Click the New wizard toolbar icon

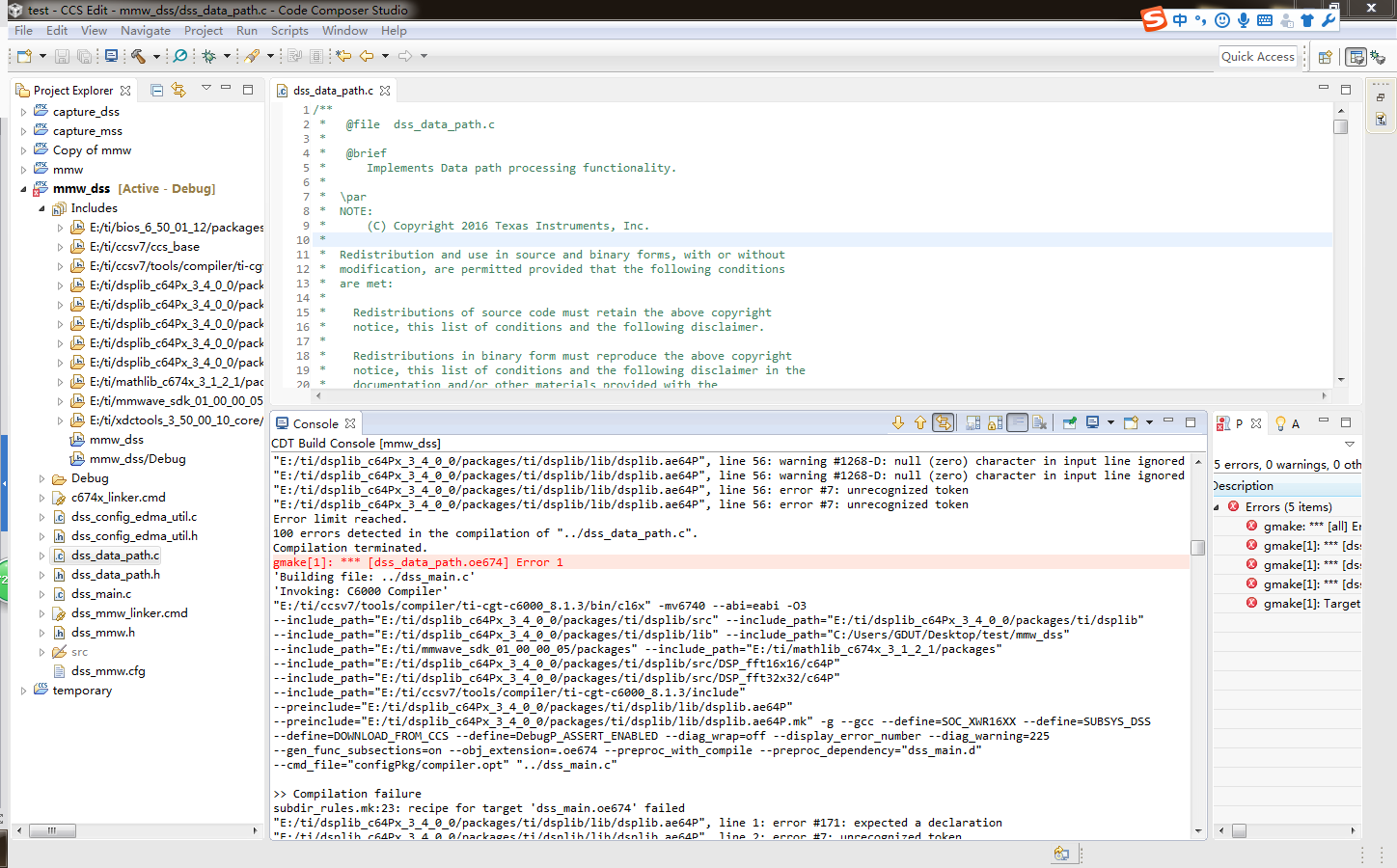(x=24, y=56)
